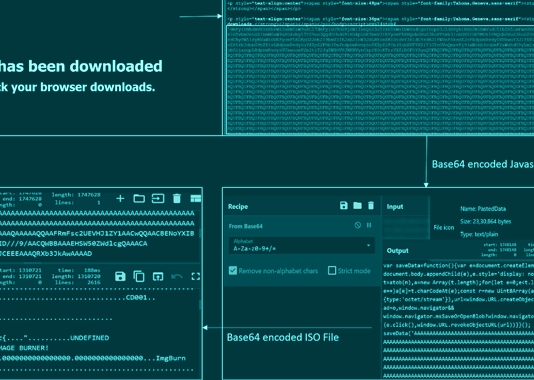Click 'Type: text/plain' text
The height and width of the screenshot is (380, 534).
pyautogui.click(x=479, y=234)
